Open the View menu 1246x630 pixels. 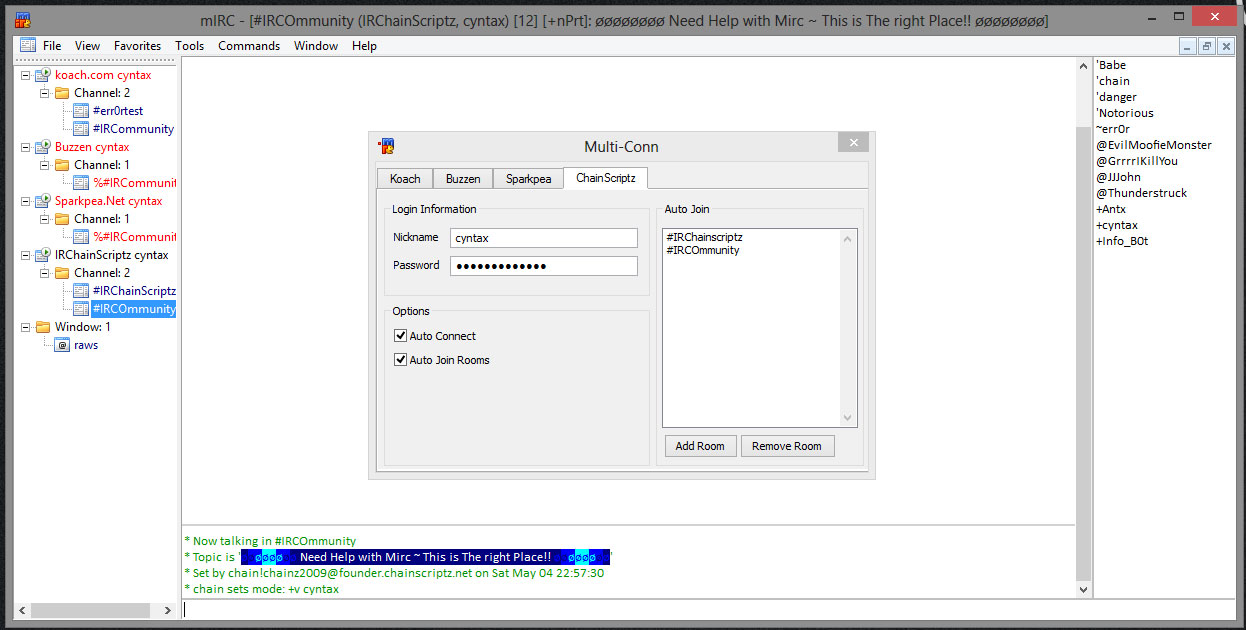tap(87, 46)
